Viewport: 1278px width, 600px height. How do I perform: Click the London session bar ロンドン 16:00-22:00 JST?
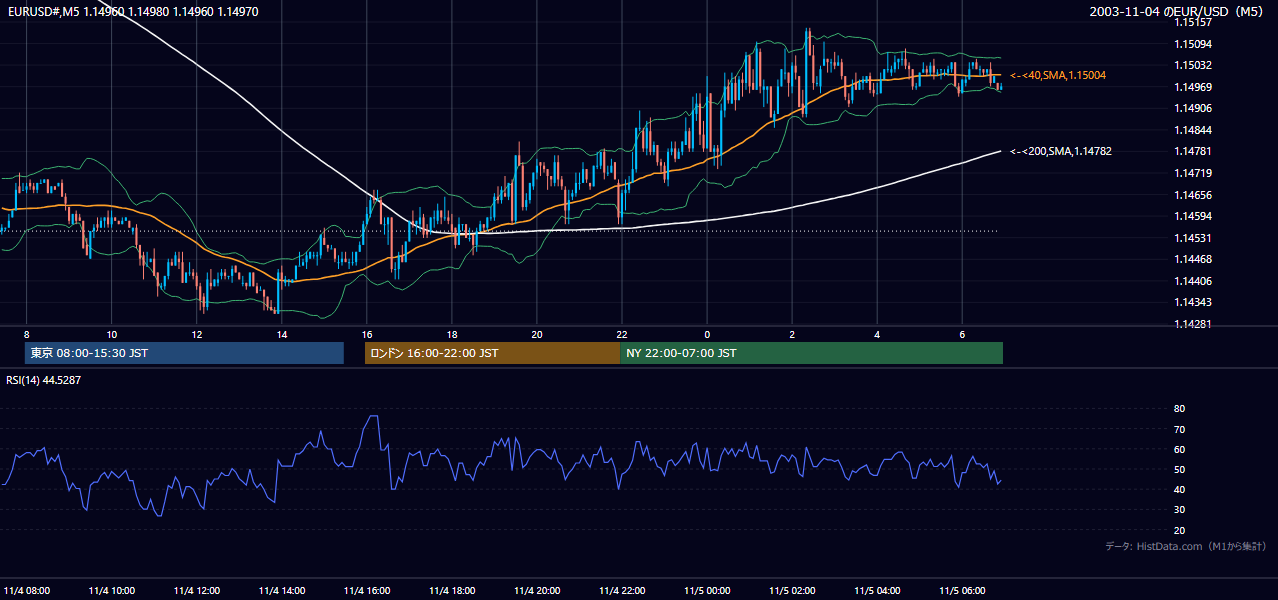point(492,353)
